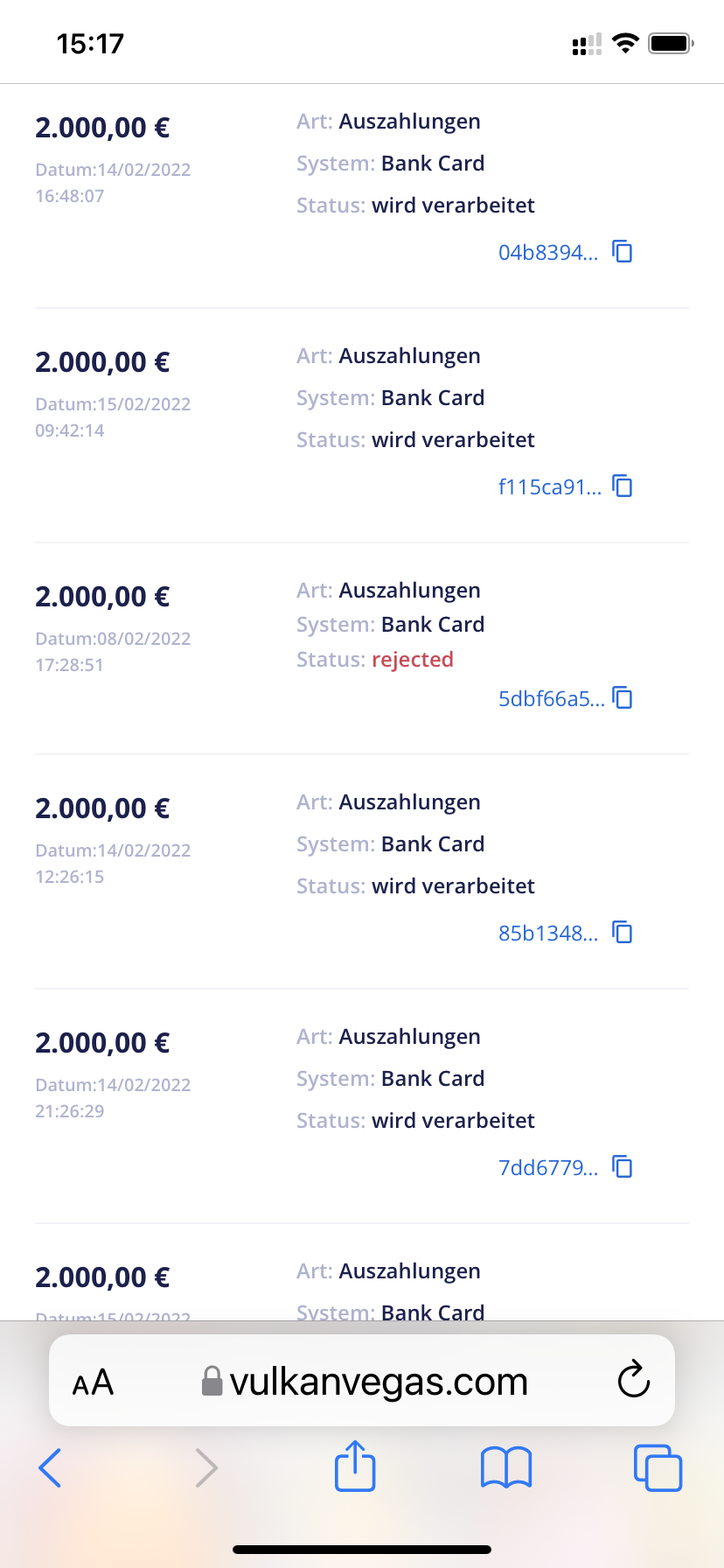Viewport: 724px width, 1568px height.
Task: Show open Safari tabs
Action: [x=658, y=1467]
